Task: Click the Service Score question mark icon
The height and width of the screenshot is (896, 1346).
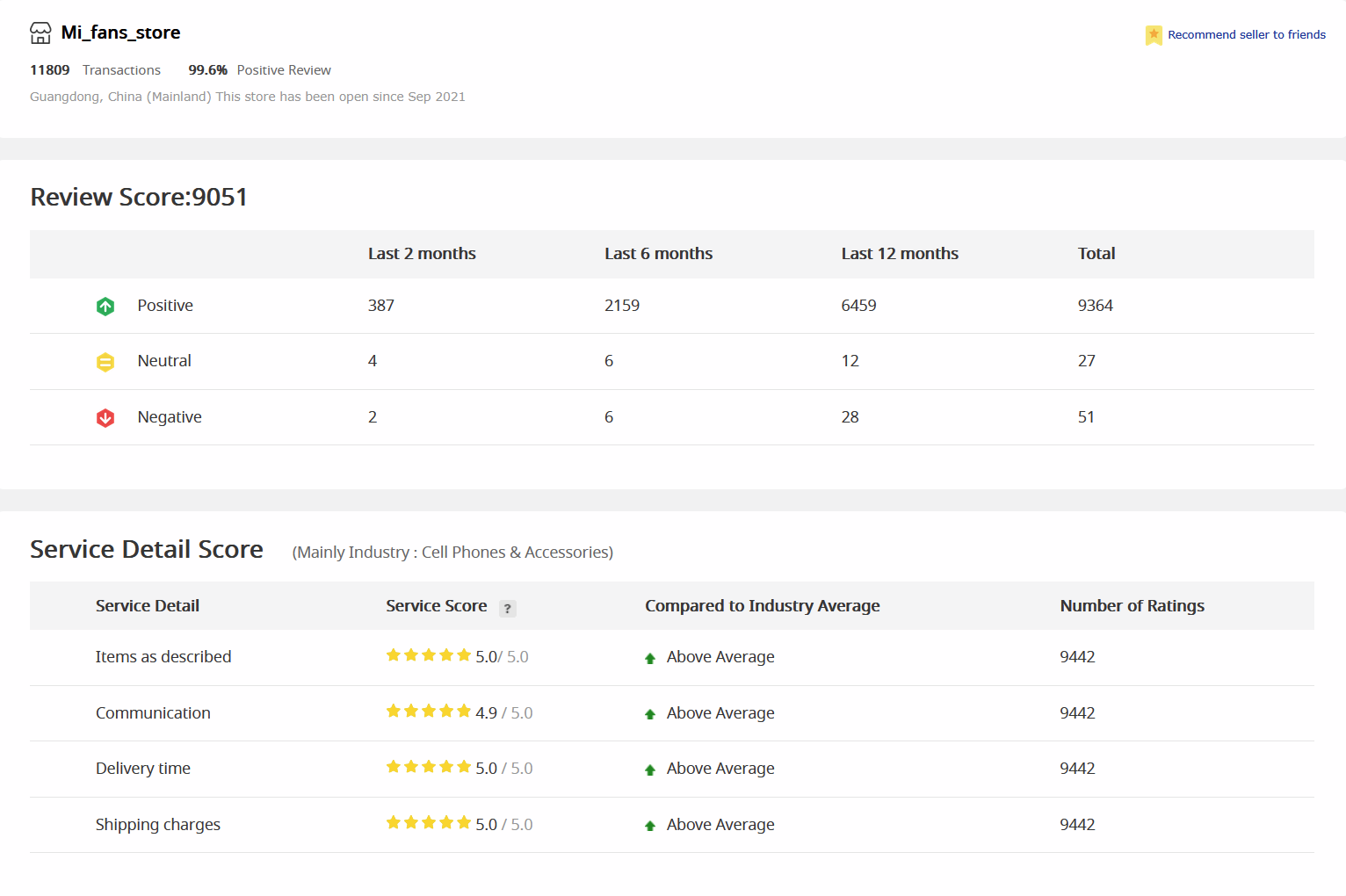Action: click(x=507, y=608)
